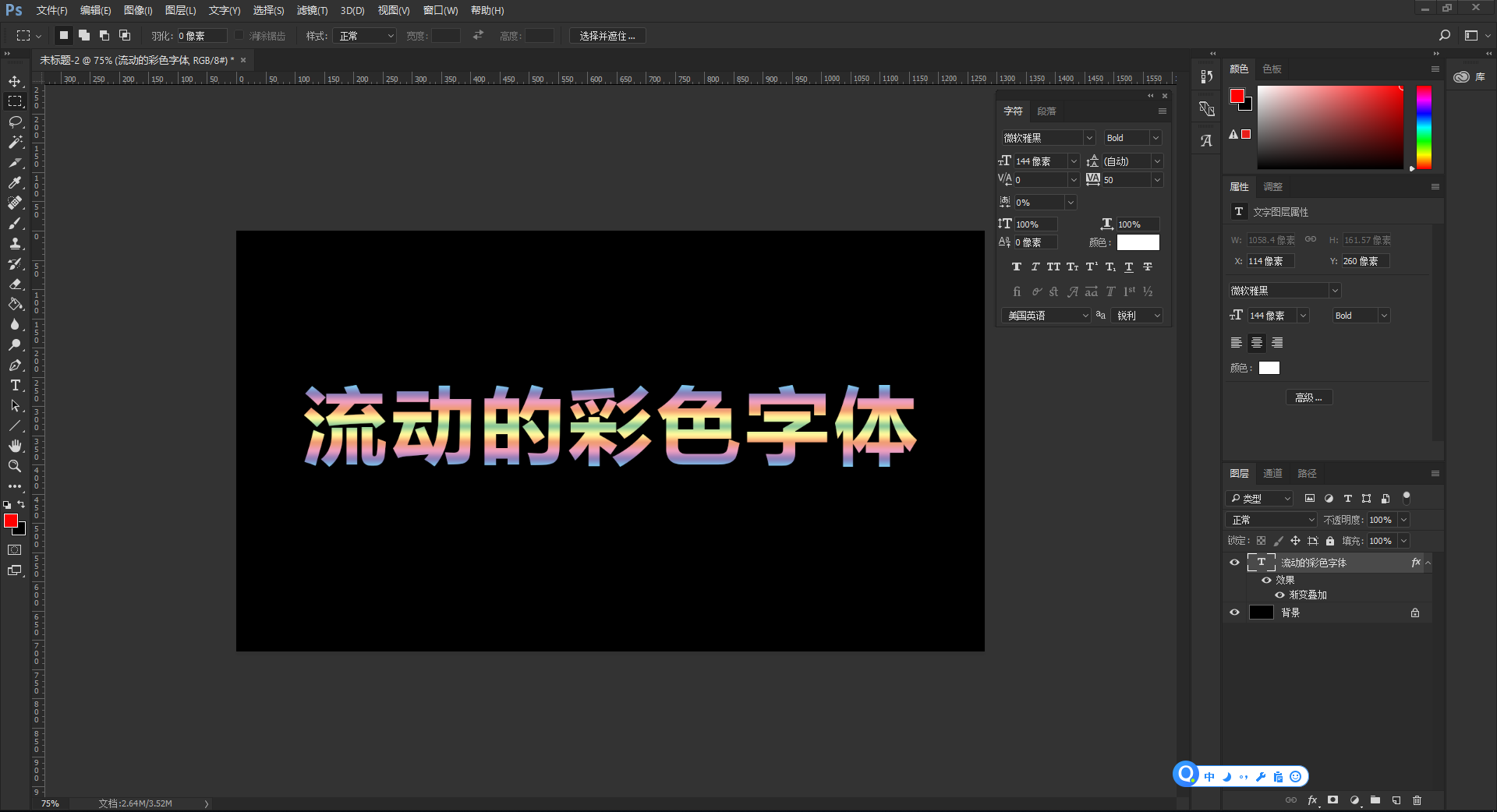This screenshot has height=812, width=1497.
Task: Select the Clone Stamp tool
Action: tap(15, 243)
